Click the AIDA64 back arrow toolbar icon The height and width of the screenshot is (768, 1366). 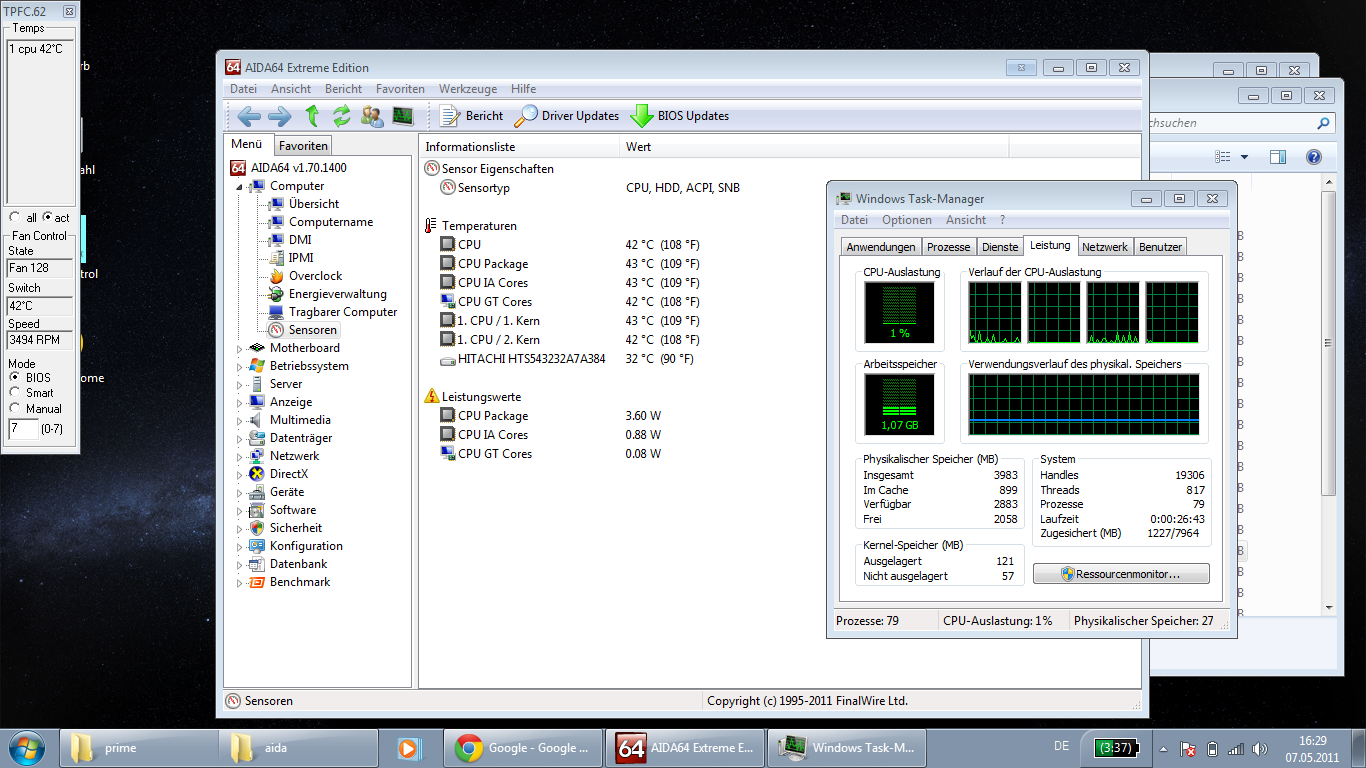point(249,116)
